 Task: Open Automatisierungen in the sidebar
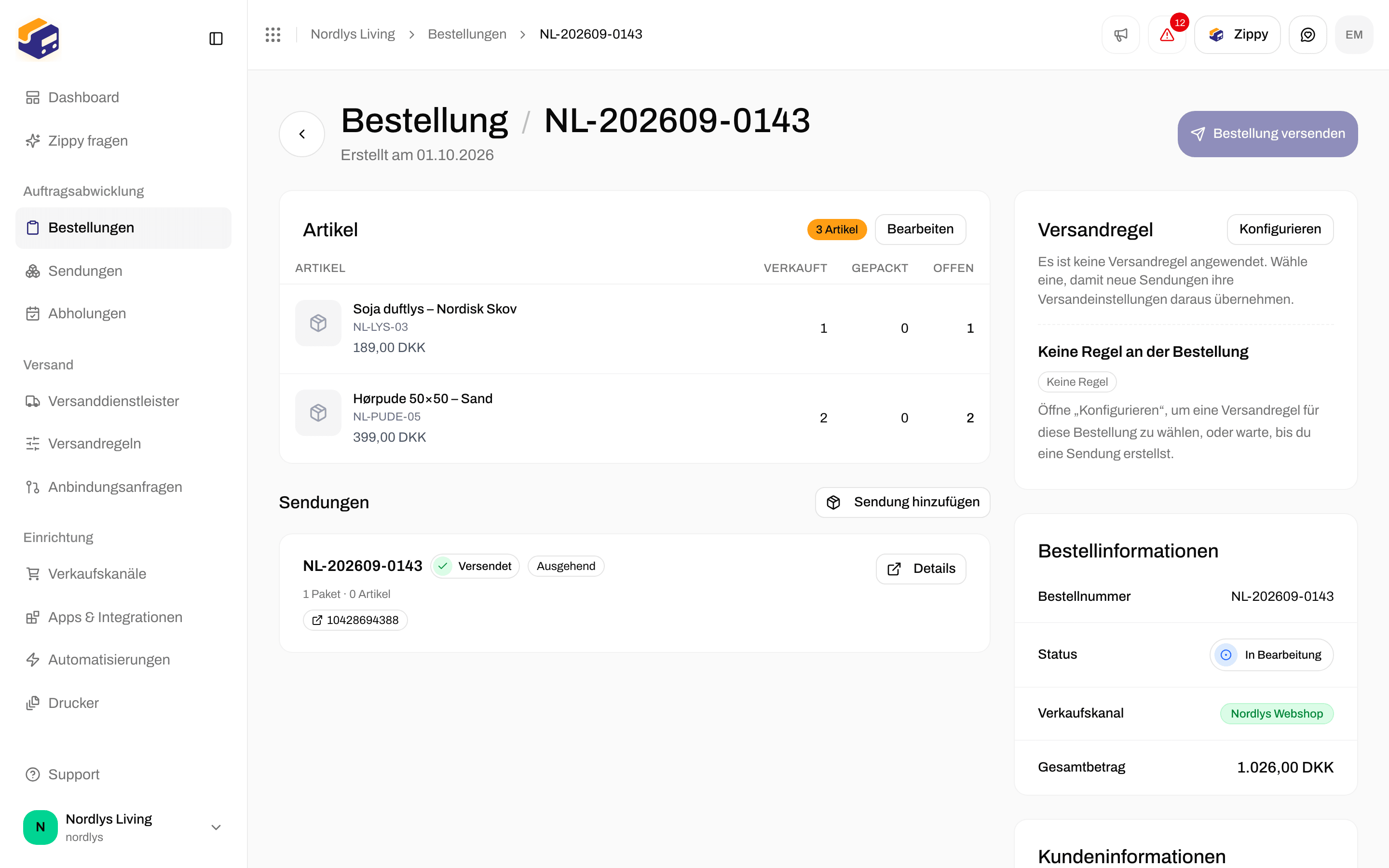(123, 660)
